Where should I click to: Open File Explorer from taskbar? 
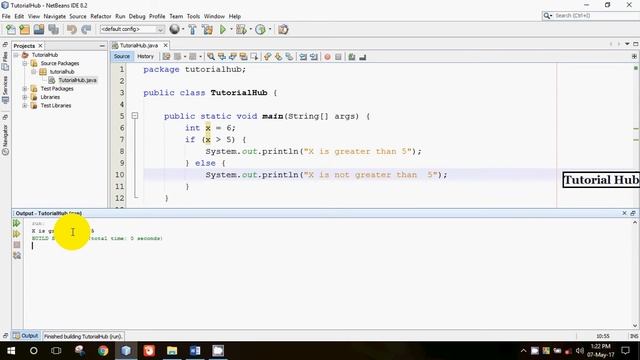tap(172, 351)
